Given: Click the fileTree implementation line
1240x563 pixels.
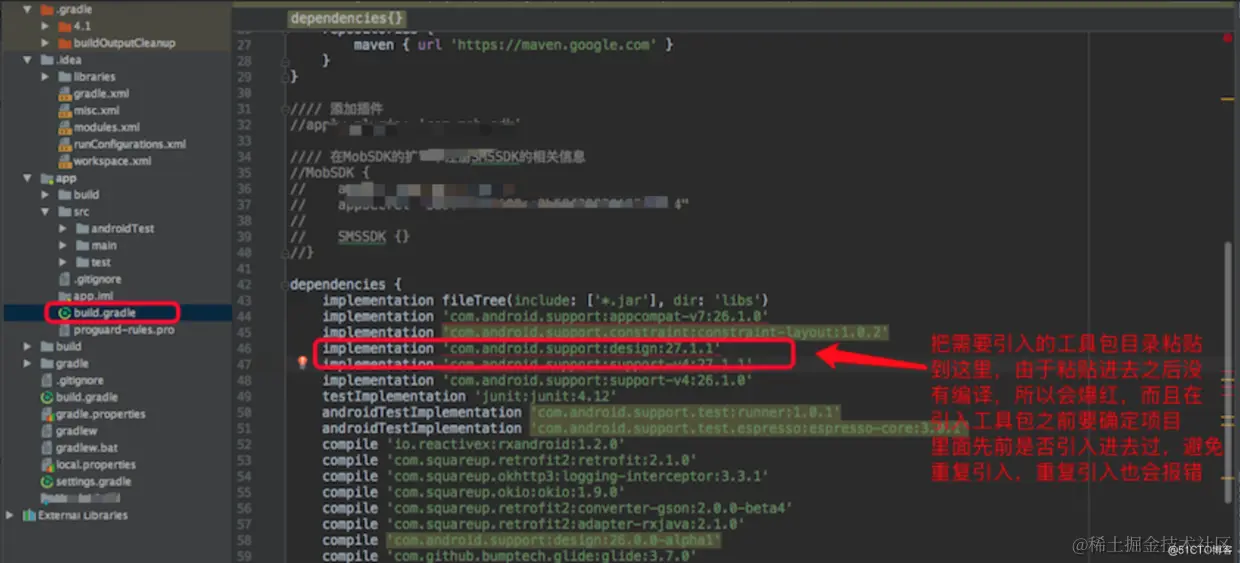Looking at the screenshot, I should click(545, 300).
